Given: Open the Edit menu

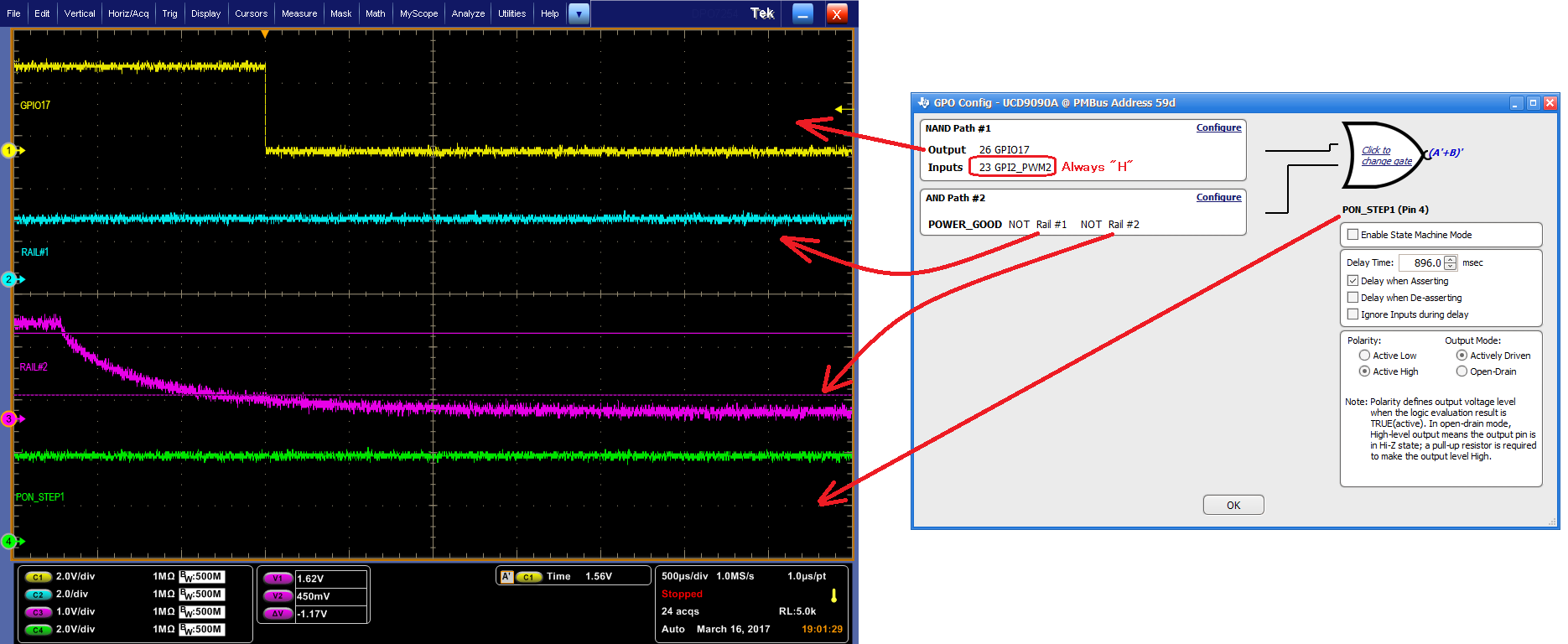Looking at the screenshot, I should [42, 13].
